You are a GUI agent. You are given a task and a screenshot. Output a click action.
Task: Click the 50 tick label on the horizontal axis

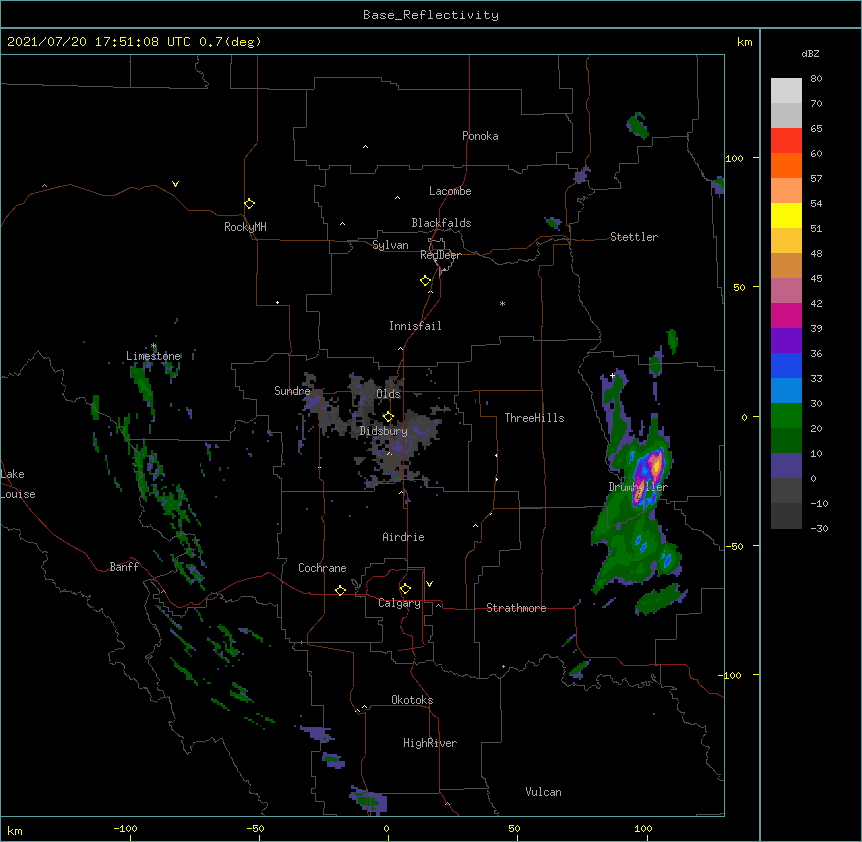click(515, 828)
